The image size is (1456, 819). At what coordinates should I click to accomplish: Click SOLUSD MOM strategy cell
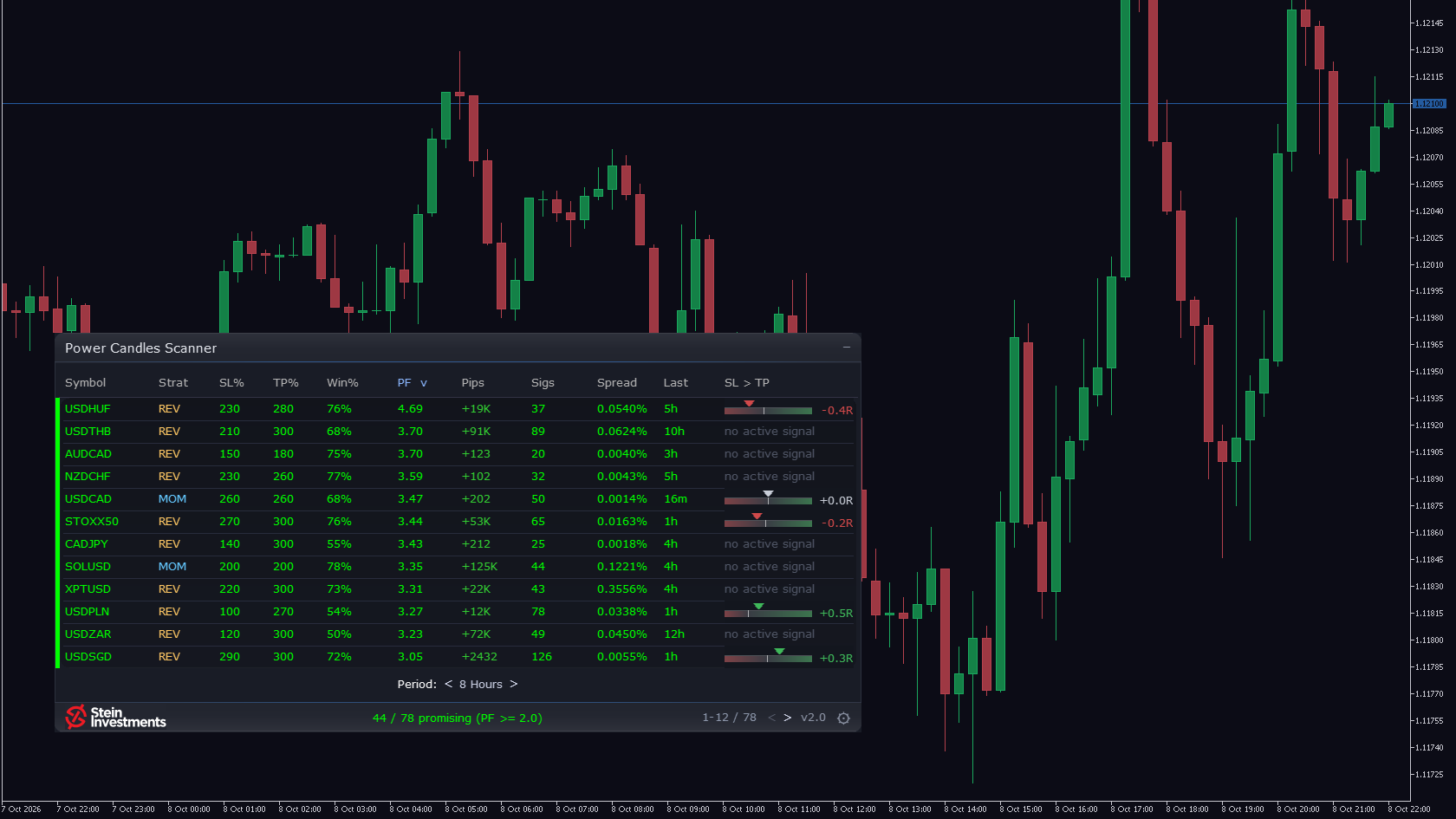point(172,566)
